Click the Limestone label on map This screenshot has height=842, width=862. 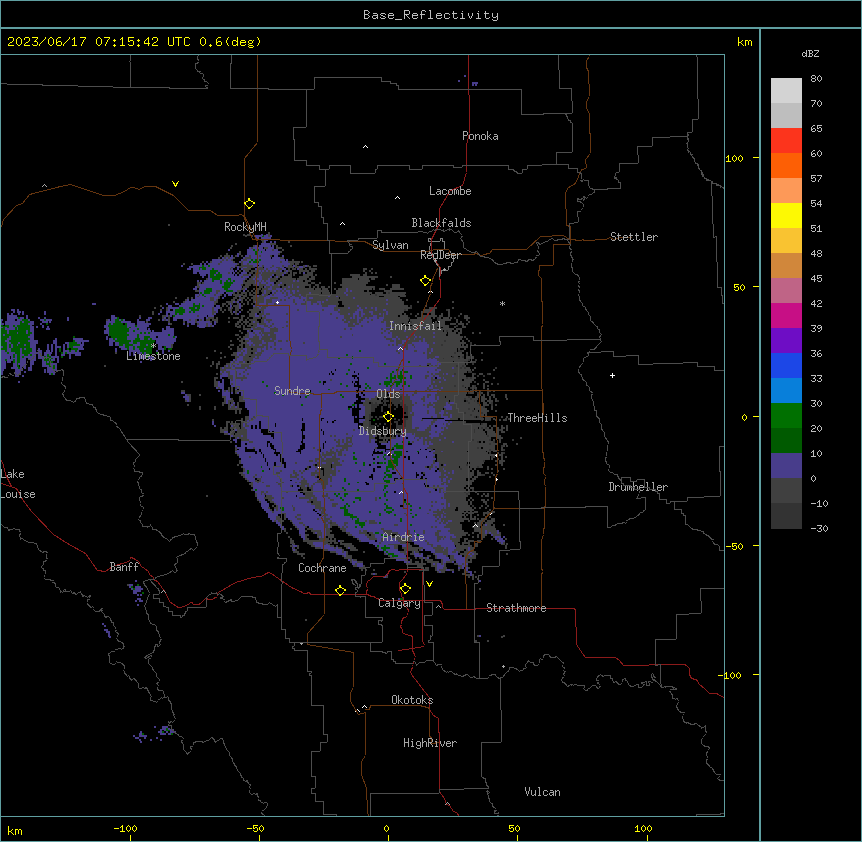coord(153,356)
